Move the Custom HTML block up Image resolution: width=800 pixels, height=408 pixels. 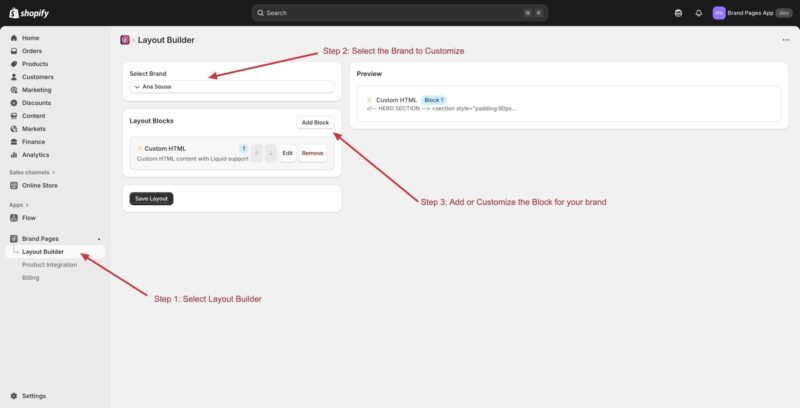pos(257,153)
